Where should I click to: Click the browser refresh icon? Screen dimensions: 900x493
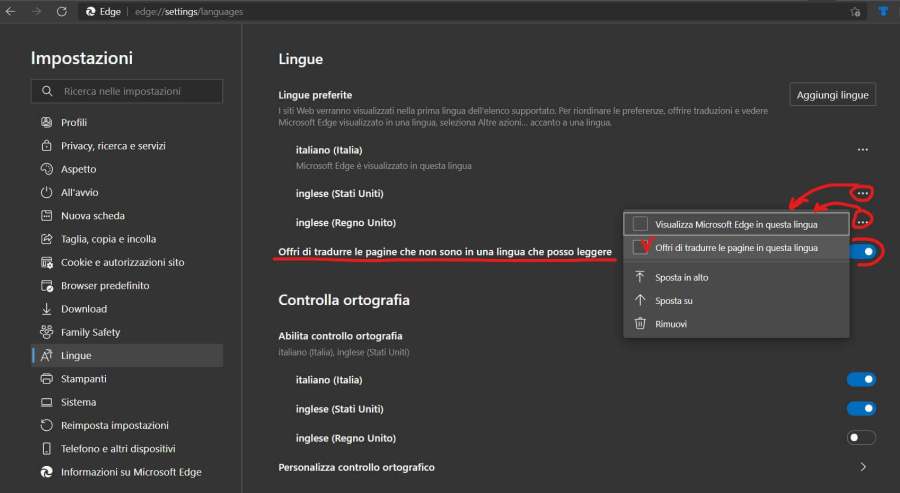(x=61, y=11)
